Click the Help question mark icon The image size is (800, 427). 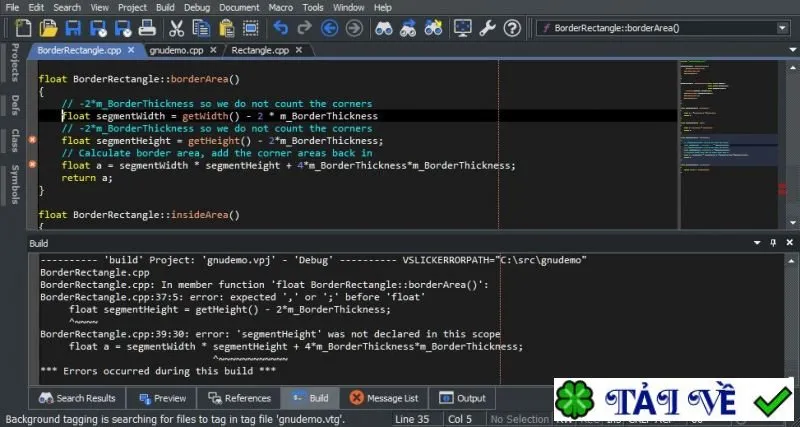[x=512, y=28]
